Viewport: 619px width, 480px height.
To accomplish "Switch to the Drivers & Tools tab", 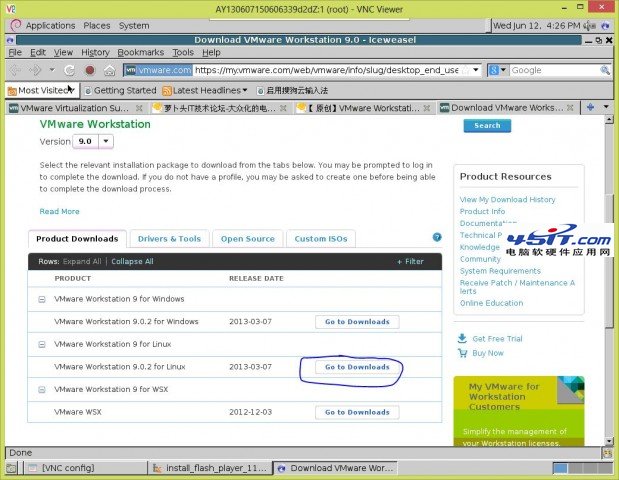I will (x=169, y=238).
